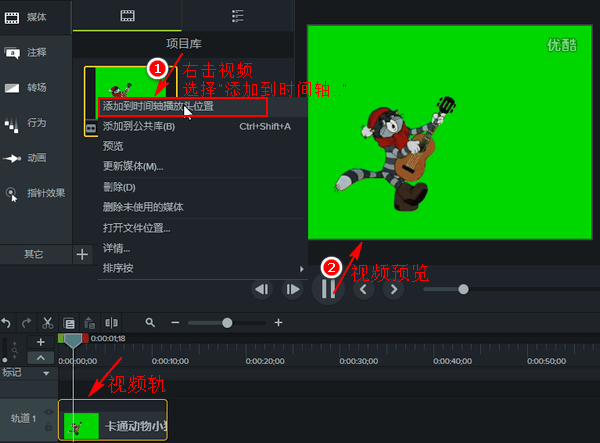Toggle visibility eye of 轨道 1
Screen dimensions: 600x443
click(49, 412)
